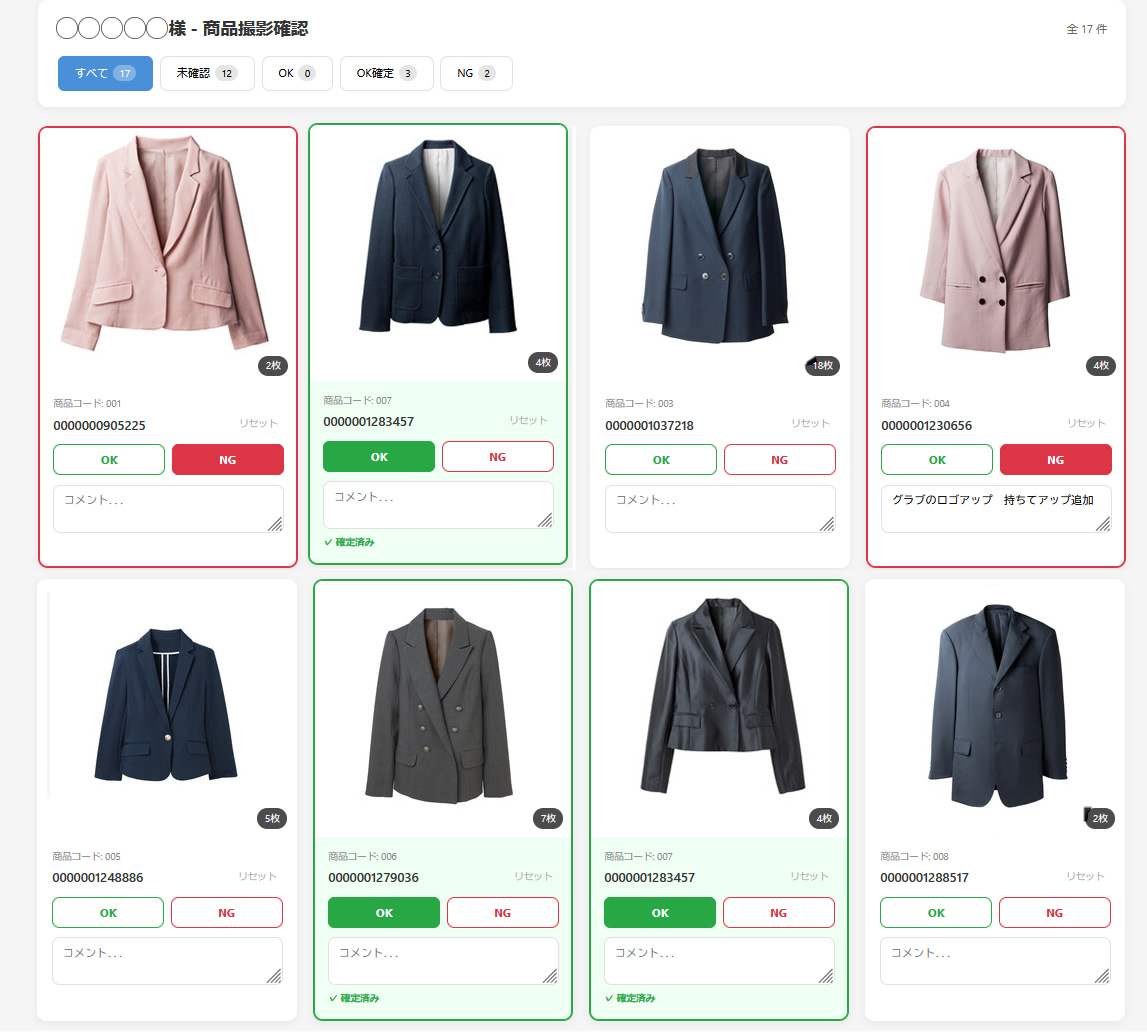
Task: Reset the status of item 004
Action: [1086, 423]
